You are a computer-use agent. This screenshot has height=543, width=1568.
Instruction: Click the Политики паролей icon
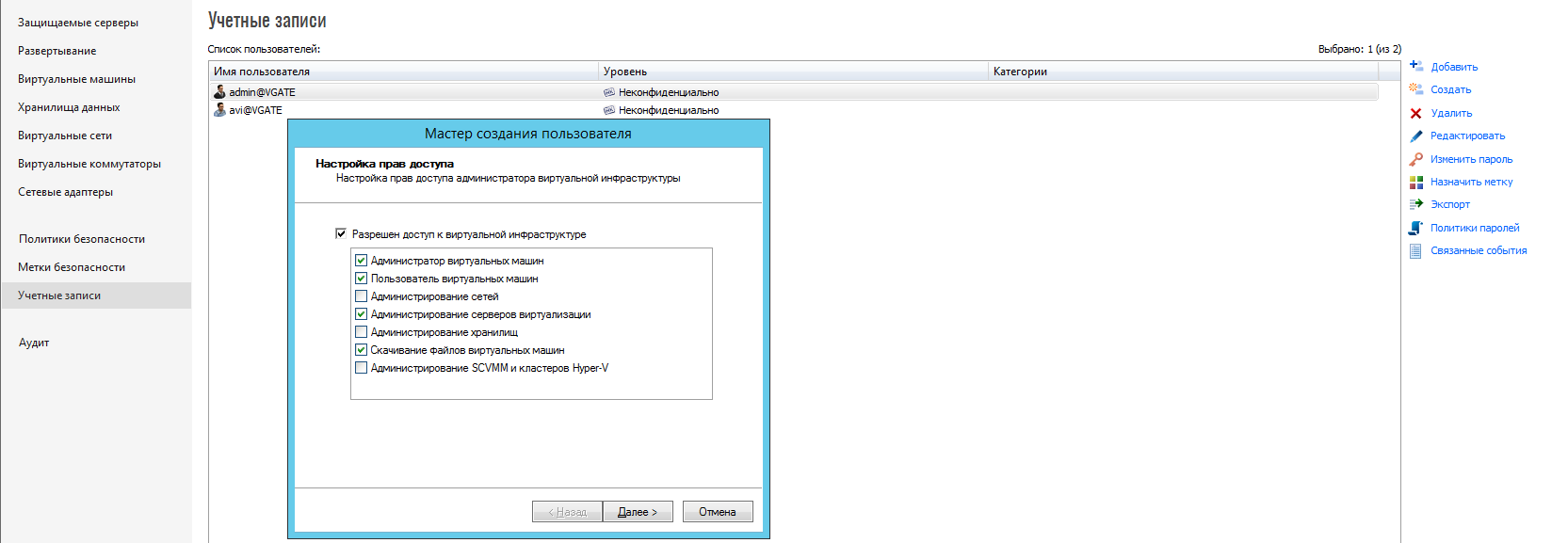[1415, 228]
